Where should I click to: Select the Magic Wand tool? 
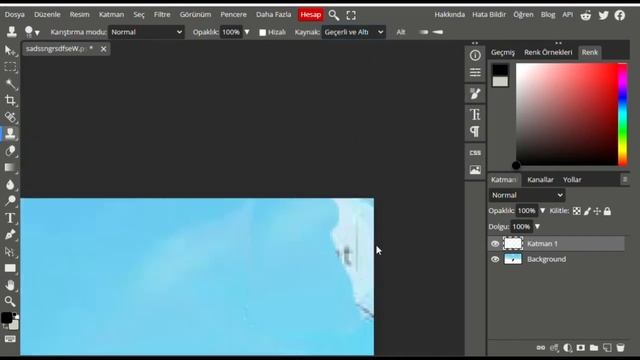point(11,84)
